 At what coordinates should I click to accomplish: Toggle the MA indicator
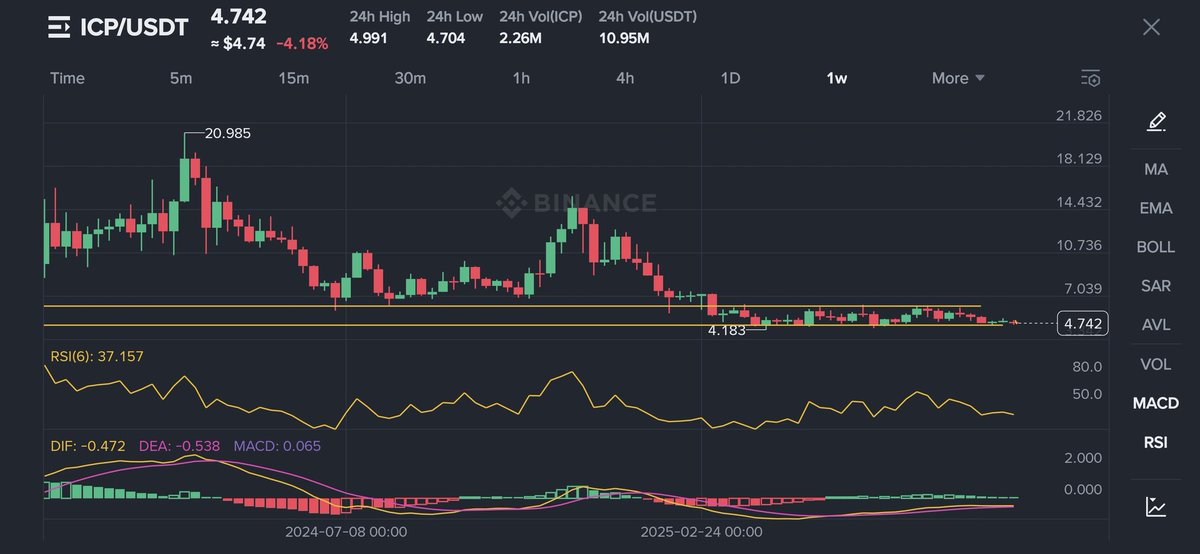1156,169
